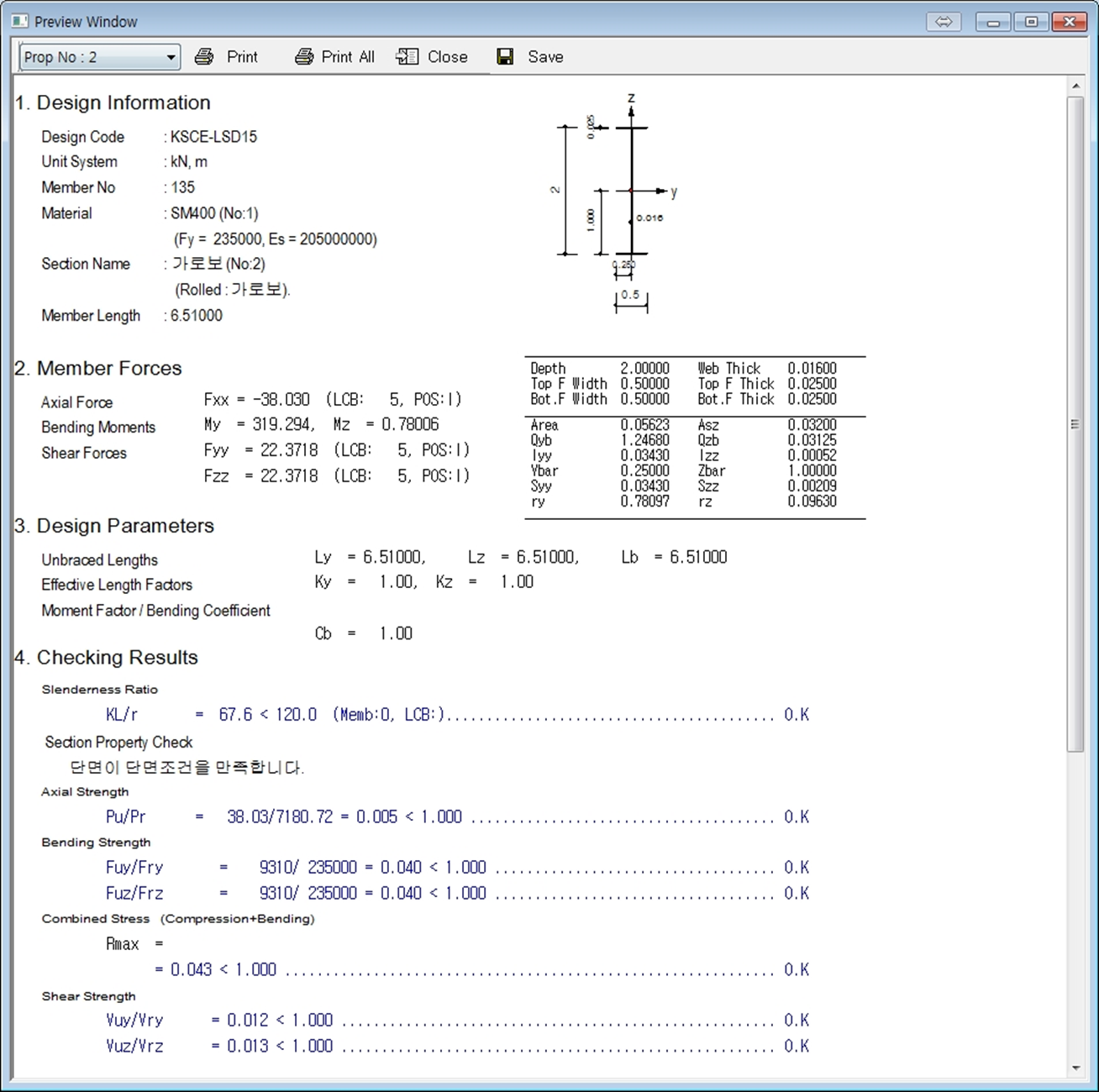Close the window with the red X

(x=1070, y=22)
